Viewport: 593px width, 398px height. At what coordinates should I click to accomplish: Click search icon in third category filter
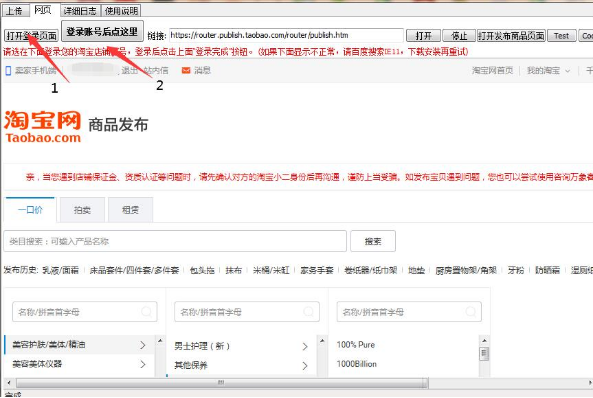pyautogui.click(x=471, y=312)
